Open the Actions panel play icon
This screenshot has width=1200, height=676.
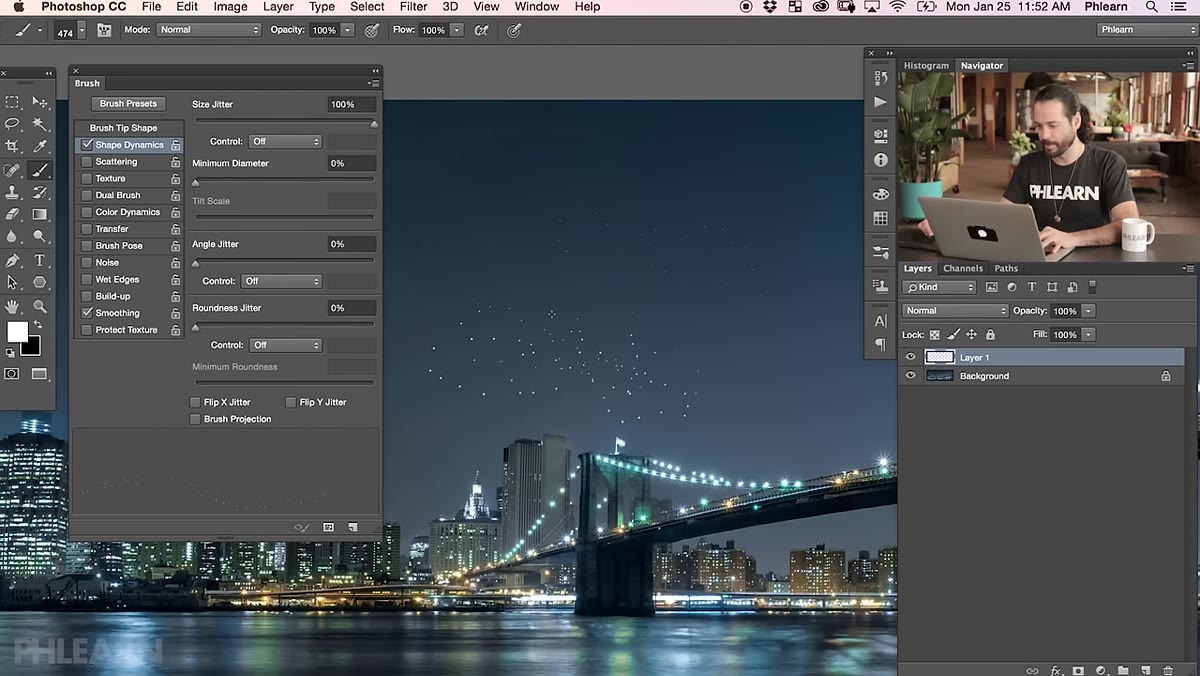(880, 102)
